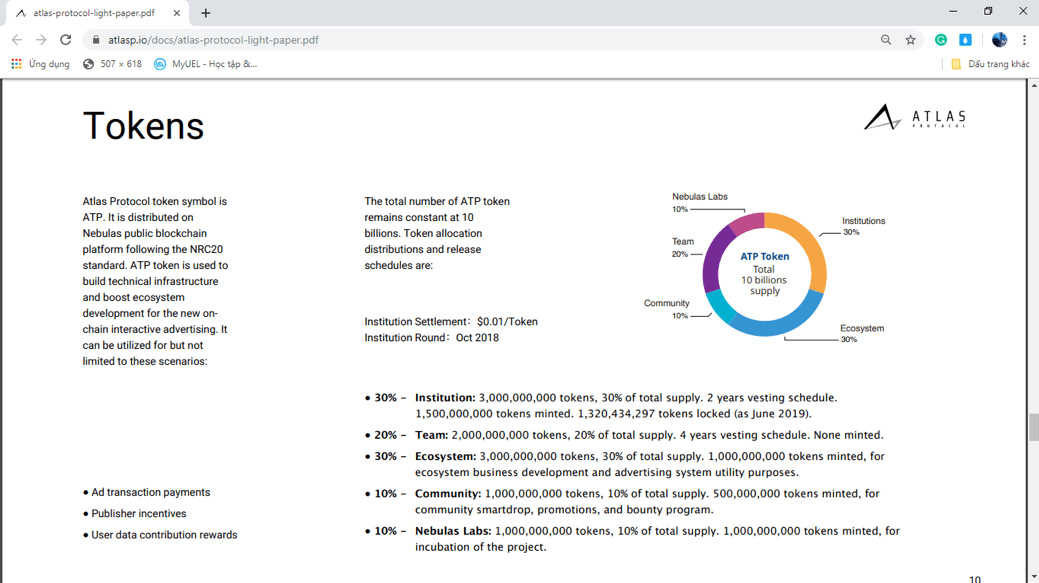Open the Dấu trang khác bookmarks folder
Image resolution: width=1039 pixels, height=583 pixels.
[991, 64]
